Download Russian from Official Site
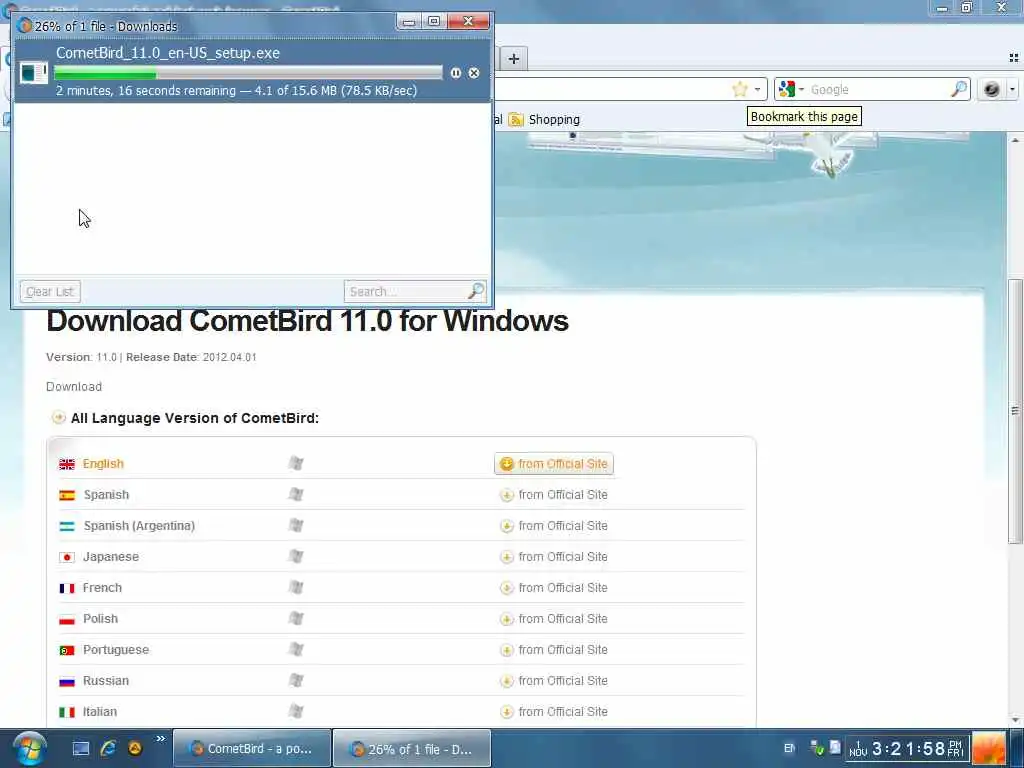This screenshot has width=1024, height=768. pyautogui.click(x=554, y=681)
